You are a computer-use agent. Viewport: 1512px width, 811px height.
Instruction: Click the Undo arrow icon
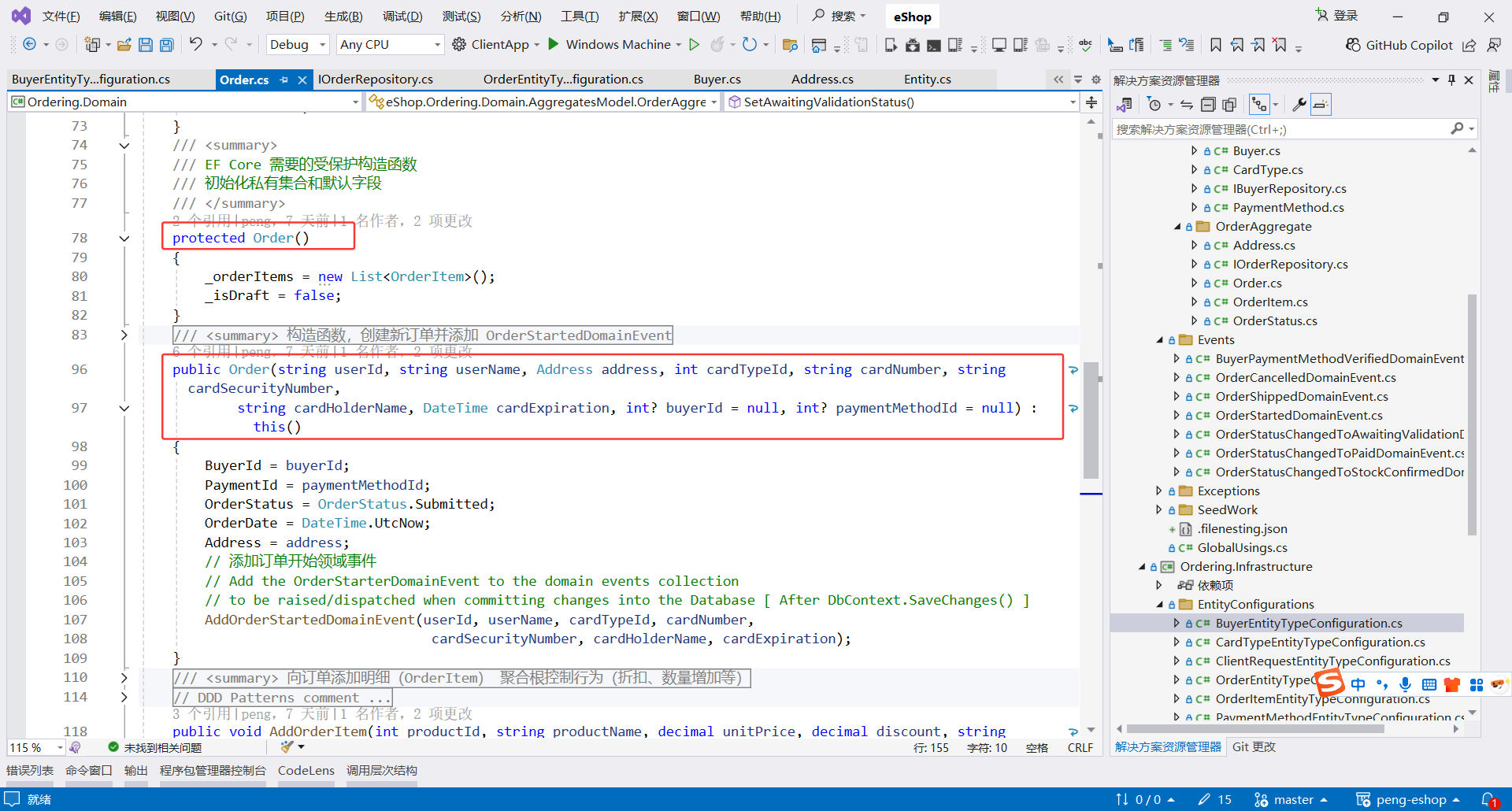tap(196, 45)
